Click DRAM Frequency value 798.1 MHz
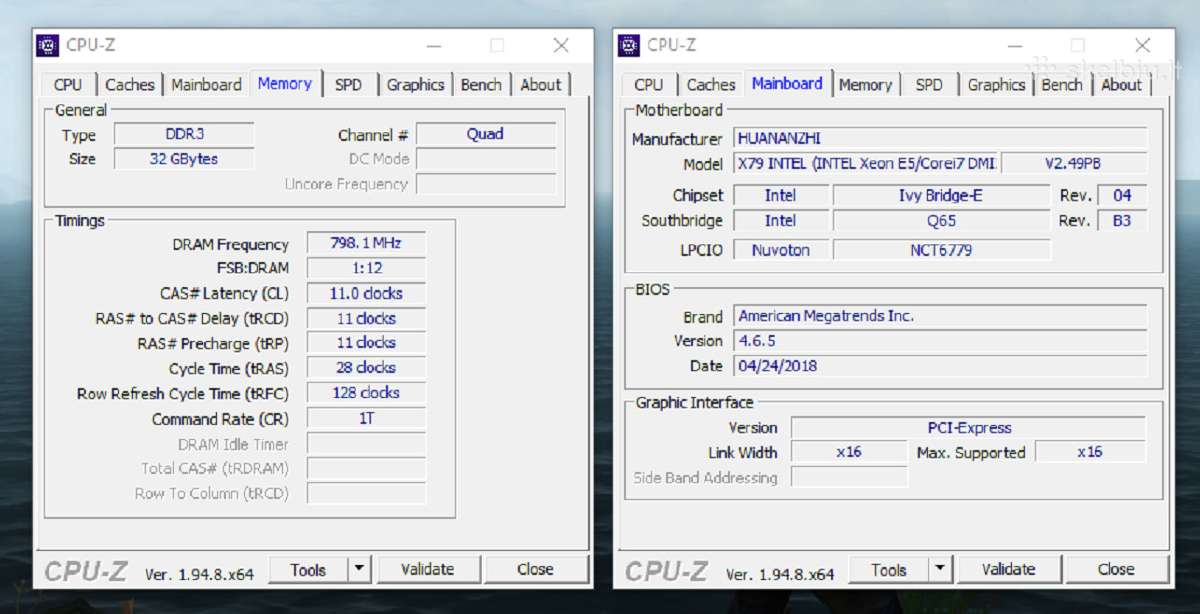Image resolution: width=1200 pixels, height=614 pixels. tap(366, 244)
